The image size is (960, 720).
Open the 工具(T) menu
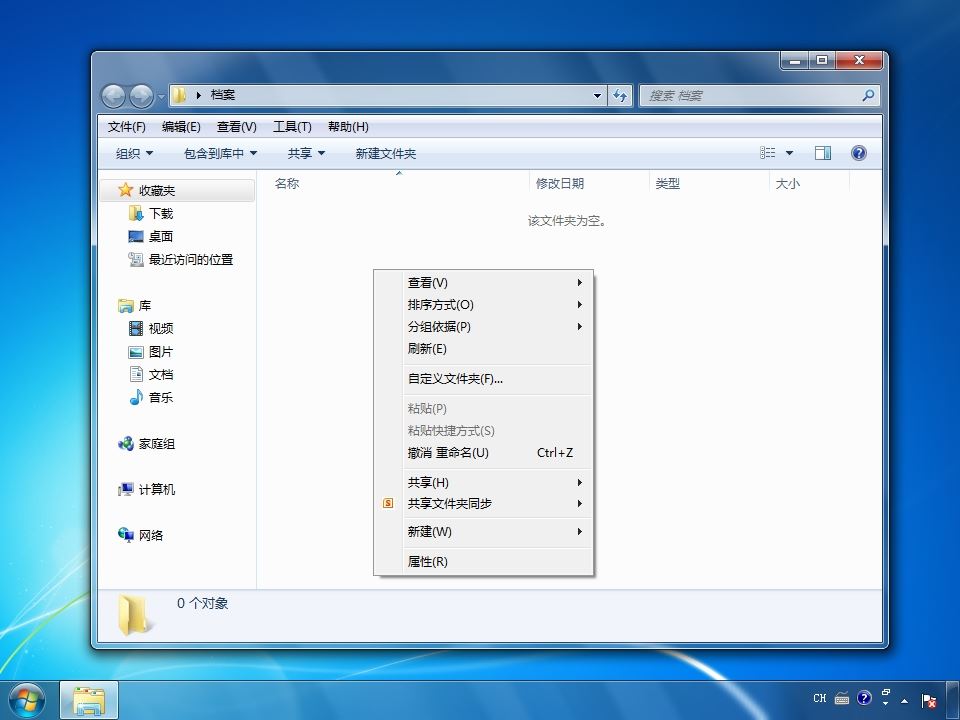292,127
